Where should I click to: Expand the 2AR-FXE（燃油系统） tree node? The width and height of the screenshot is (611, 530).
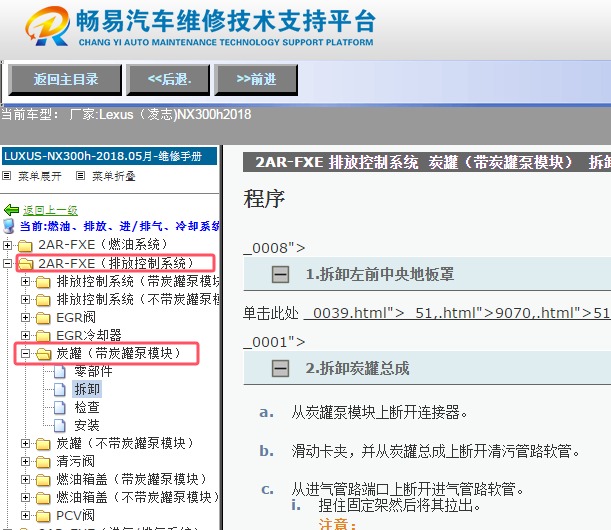(x=7, y=245)
